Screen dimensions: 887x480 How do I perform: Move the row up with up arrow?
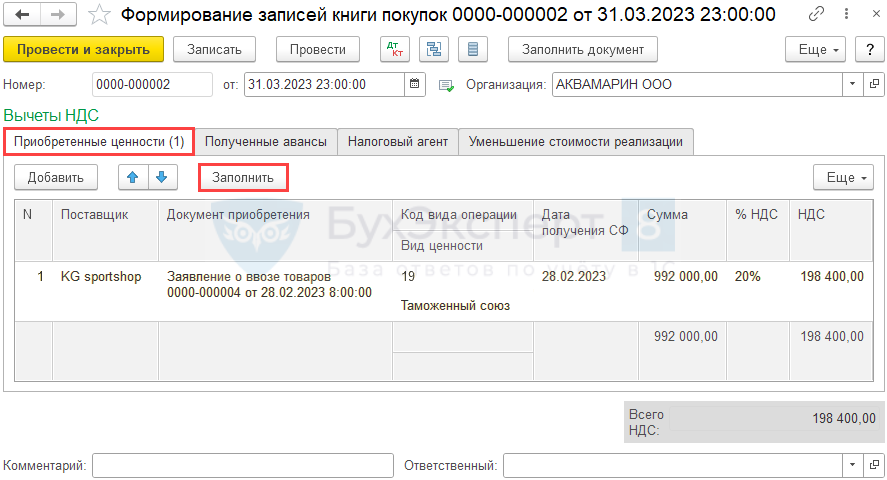[133, 178]
